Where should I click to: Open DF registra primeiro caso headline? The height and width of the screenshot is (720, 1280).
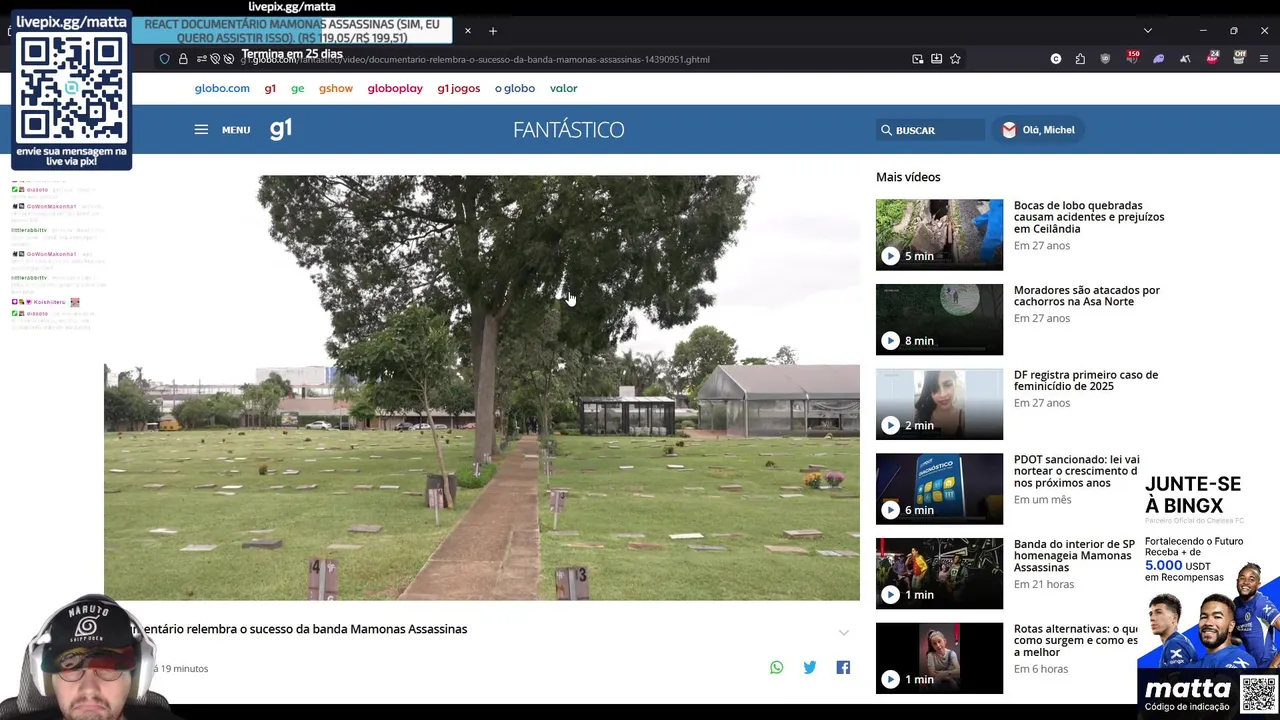click(1086, 381)
